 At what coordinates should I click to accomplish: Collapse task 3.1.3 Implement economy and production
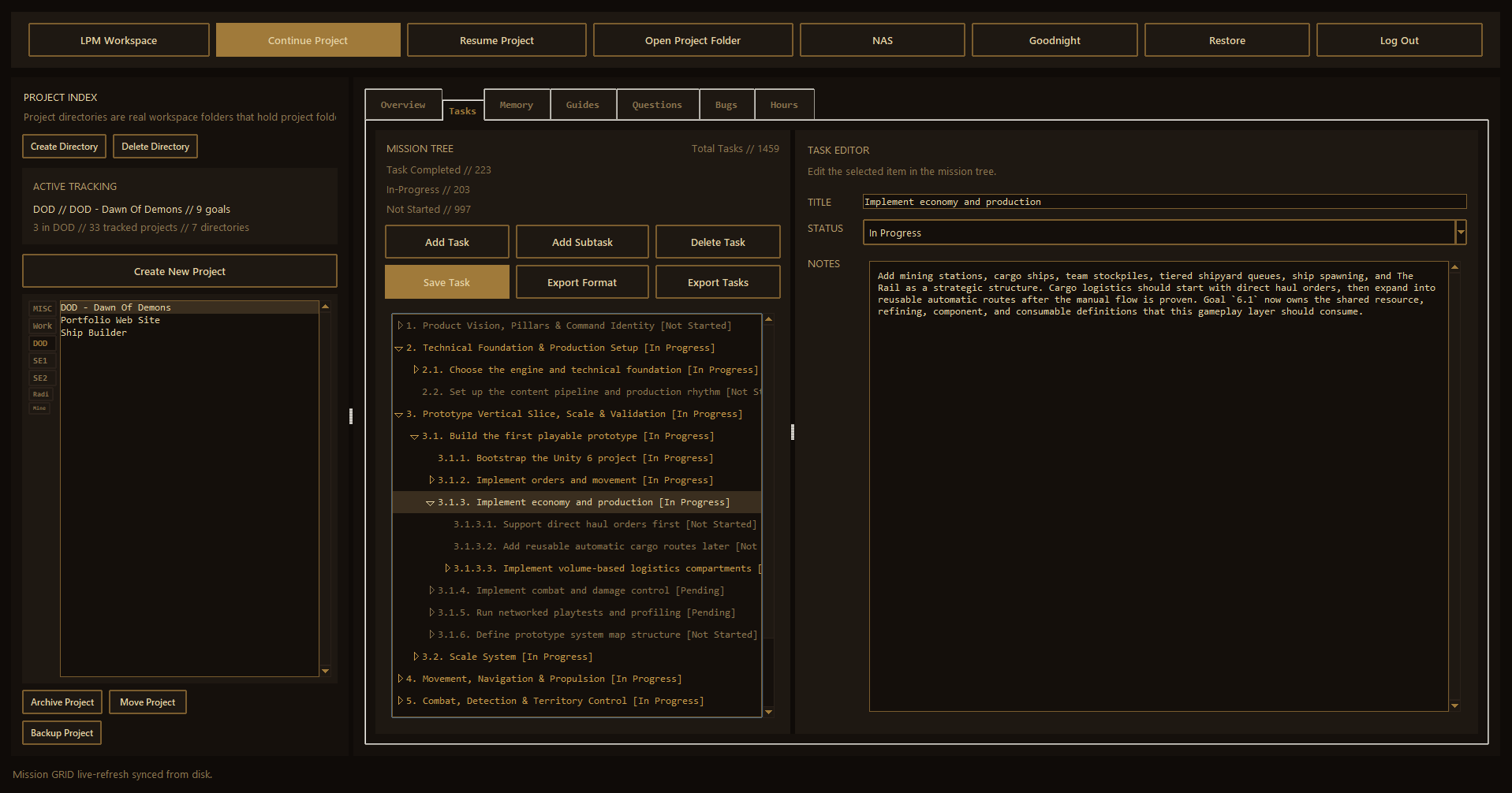click(x=431, y=502)
